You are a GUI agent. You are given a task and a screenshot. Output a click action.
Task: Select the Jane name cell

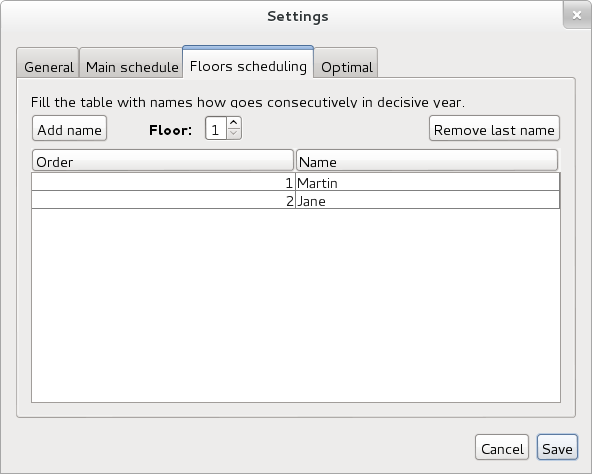(x=427, y=200)
